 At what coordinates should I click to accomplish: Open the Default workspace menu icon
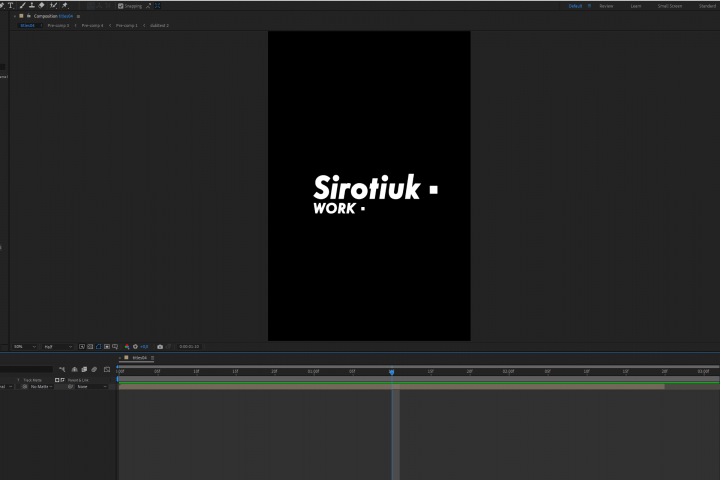point(590,6)
